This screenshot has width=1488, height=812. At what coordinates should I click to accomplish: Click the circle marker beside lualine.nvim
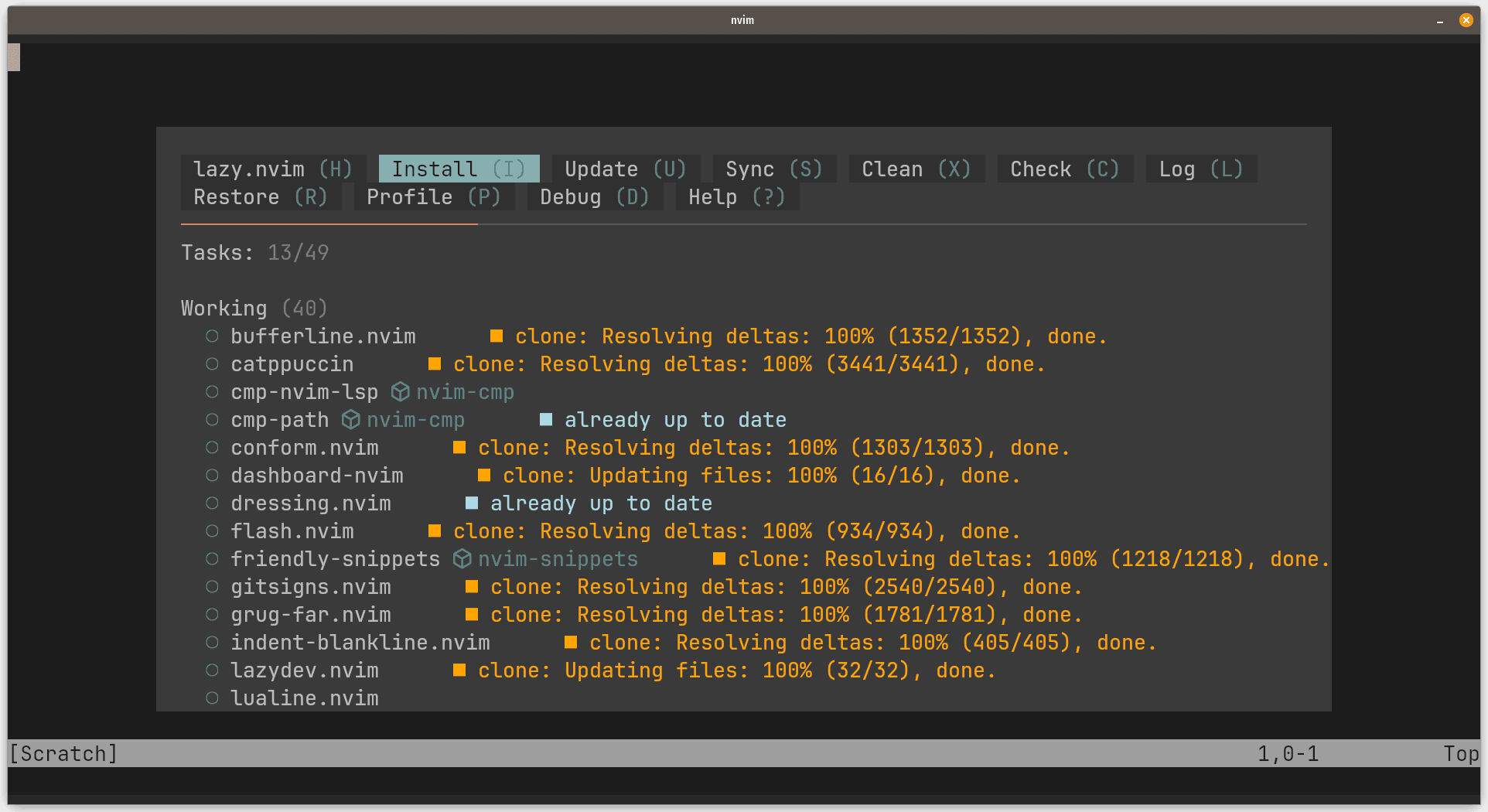212,698
